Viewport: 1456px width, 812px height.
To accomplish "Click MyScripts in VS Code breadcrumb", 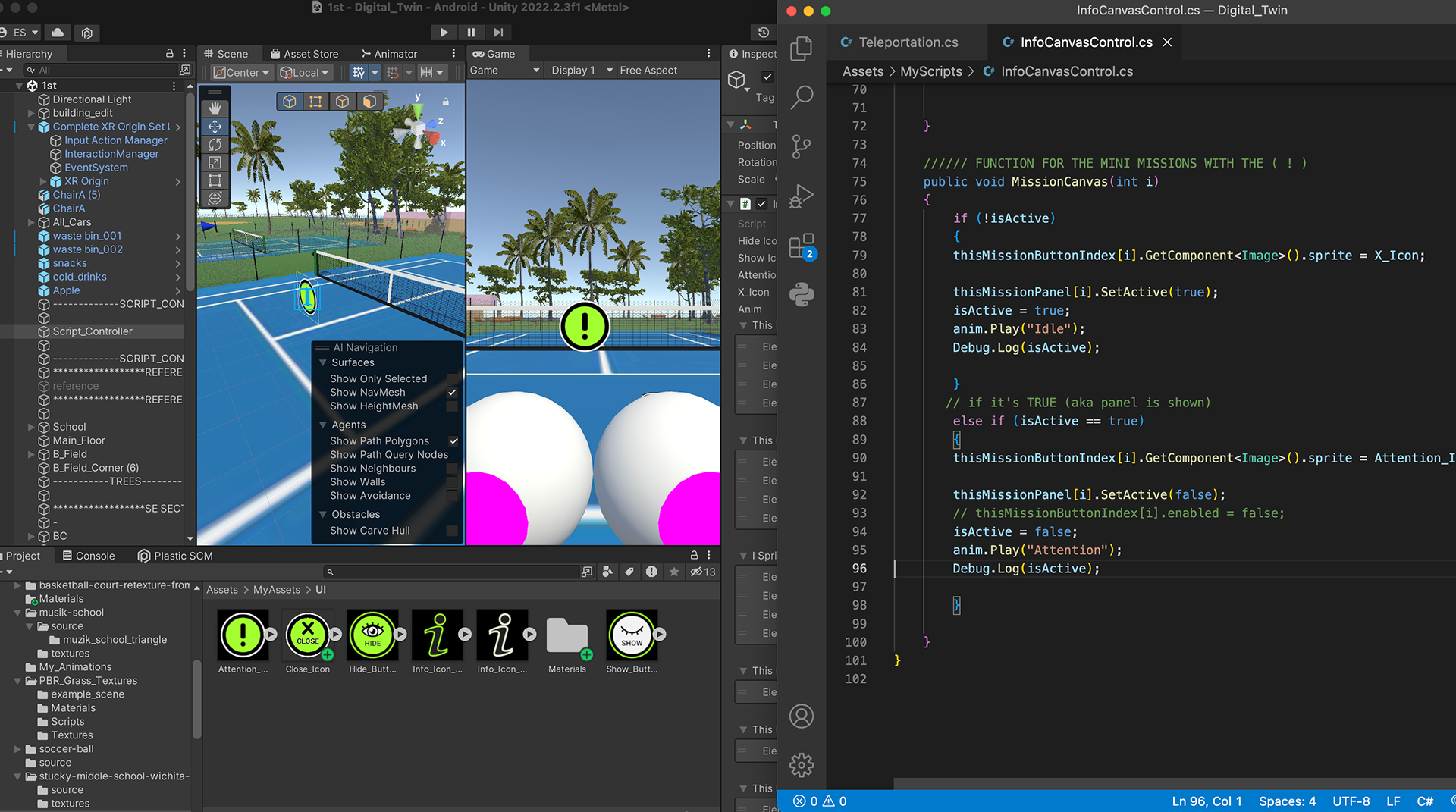I will (x=930, y=71).
